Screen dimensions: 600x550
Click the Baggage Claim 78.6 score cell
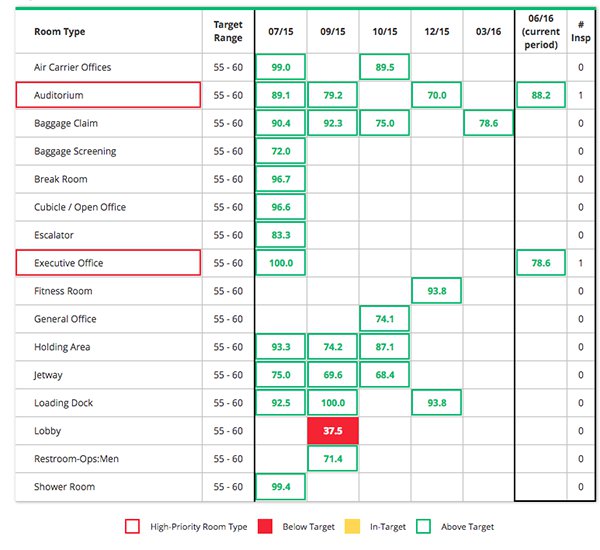tap(488, 123)
